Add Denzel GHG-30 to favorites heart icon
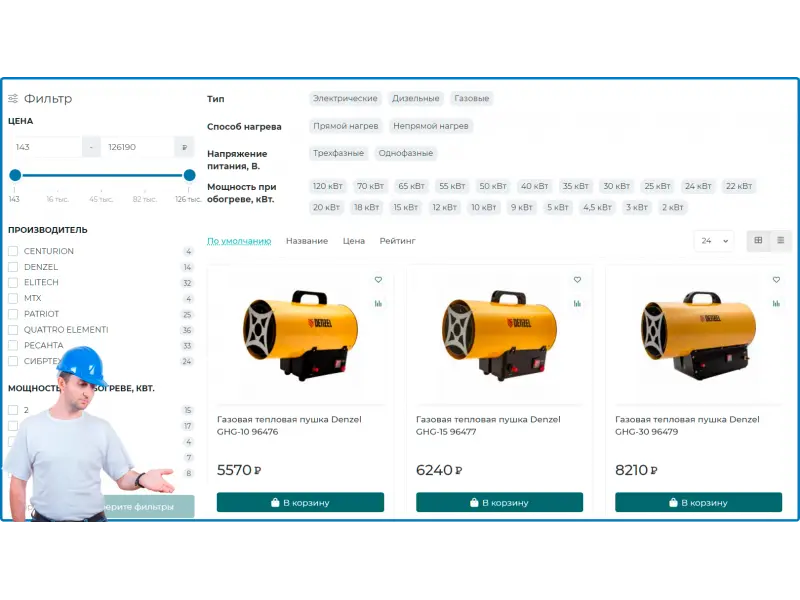The height and width of the screenshot is (600, 800). [x=776, y=280]
